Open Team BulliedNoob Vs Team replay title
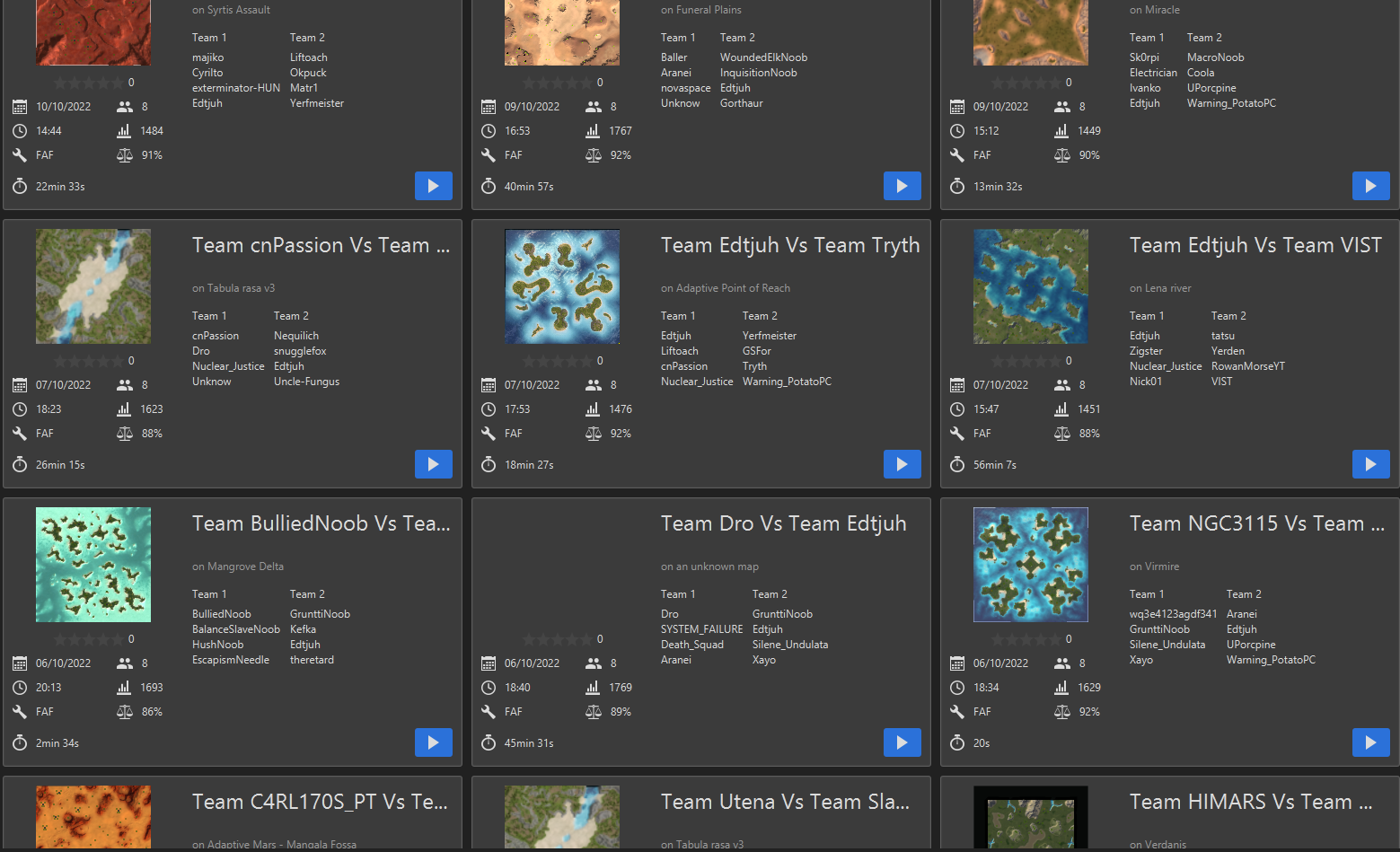Viewport: 1400px width, 852px height. click(x=321, y=523)
